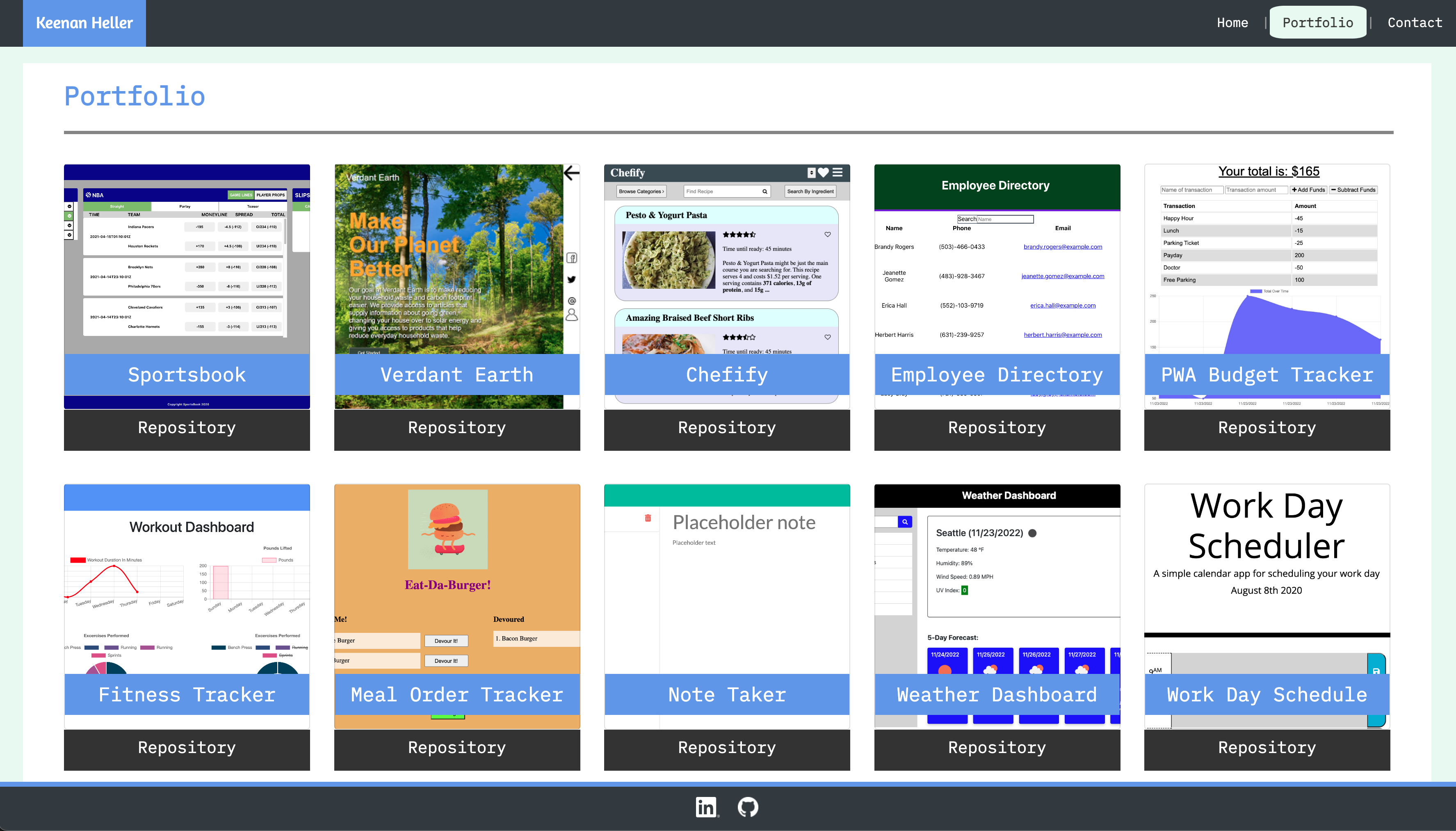This screenshot has width=1456, height=831.
Task: Click the Weather Dashboard Repository button
Action: point(997,746)
